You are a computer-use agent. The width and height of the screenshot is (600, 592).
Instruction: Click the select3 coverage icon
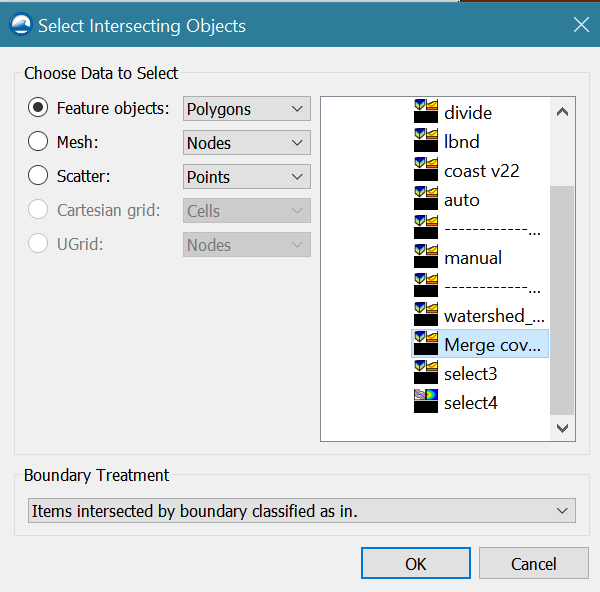point(426,374)
